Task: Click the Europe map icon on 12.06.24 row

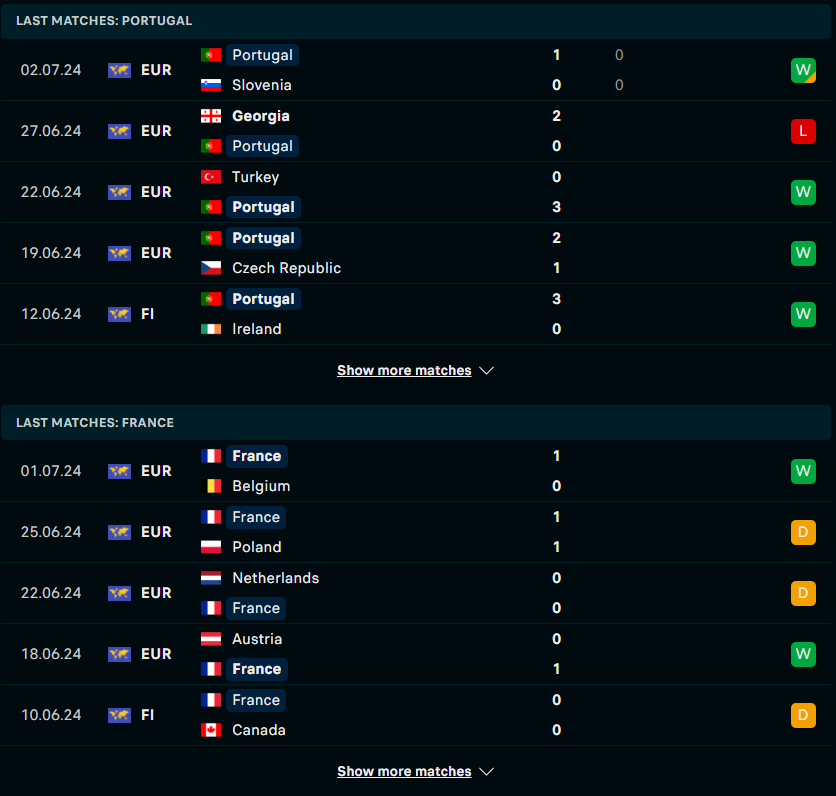Action: pyautogui.click(x=119, y=314)
